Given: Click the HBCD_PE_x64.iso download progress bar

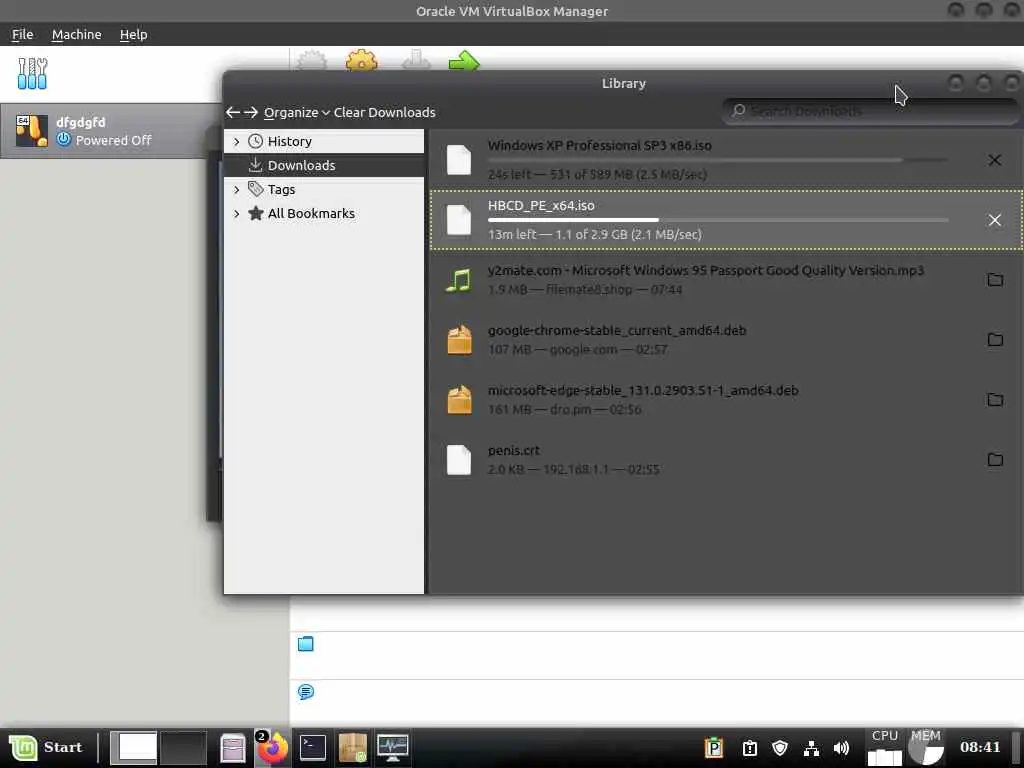Looking at the screenshot, I should click(x=718, y=220).
